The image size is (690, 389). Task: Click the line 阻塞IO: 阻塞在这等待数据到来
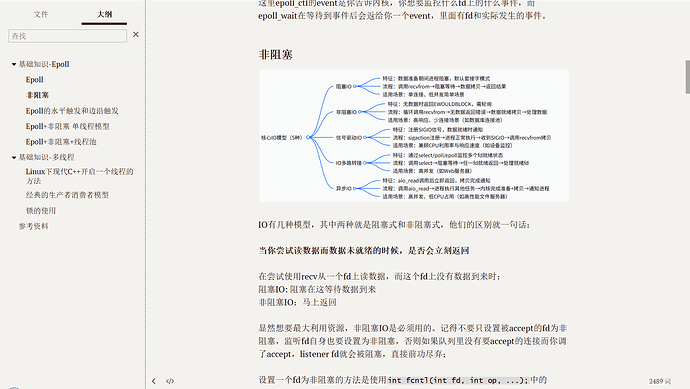coord(317,290)
